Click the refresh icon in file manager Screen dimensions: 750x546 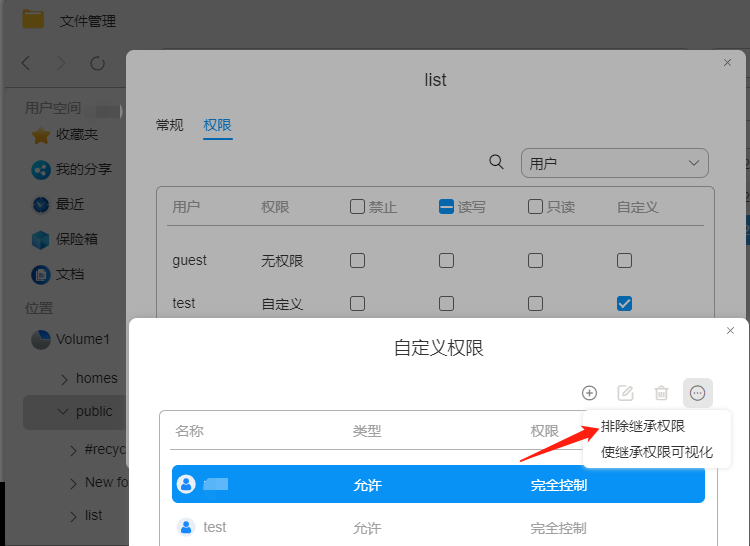[x=97, y=63]
